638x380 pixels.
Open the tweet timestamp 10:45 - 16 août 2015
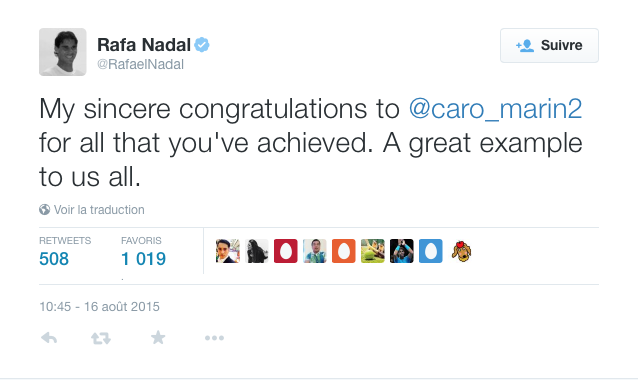pos(99,306)
